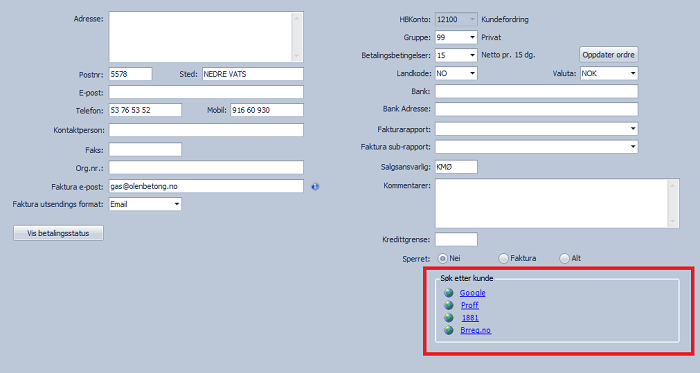This screenshot has width=700, height=373.
Task: Open the Gruppe dropdown
Action: coord(472,37)
